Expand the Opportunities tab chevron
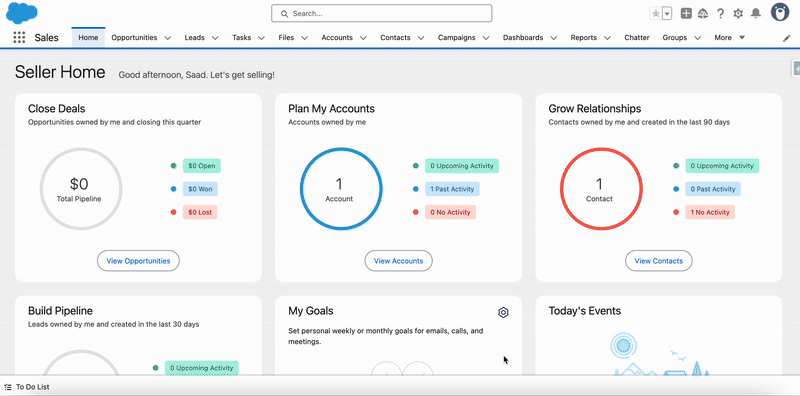Image resolution: width=800 pixels, height=396 pixels. (167, 38)
